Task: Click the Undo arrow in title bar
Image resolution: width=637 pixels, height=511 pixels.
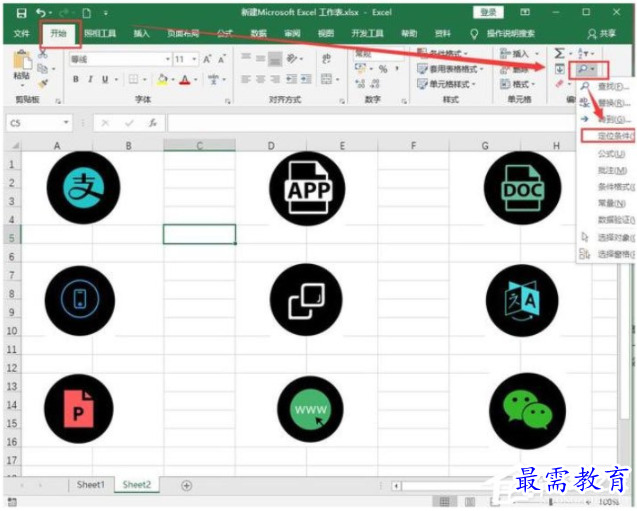Action: (41, 13)
